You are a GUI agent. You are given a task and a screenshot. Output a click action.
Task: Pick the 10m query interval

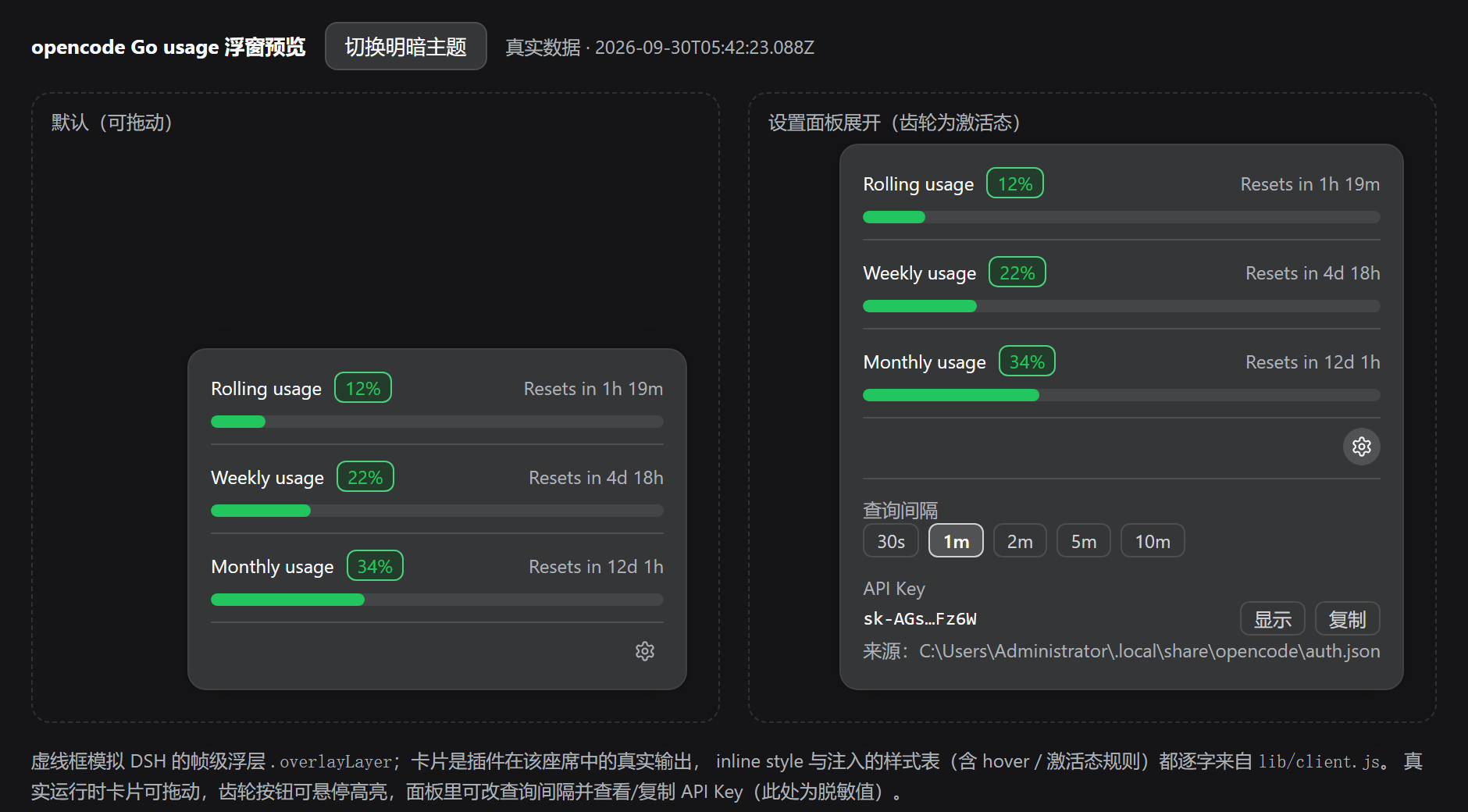click(1153, 541)
